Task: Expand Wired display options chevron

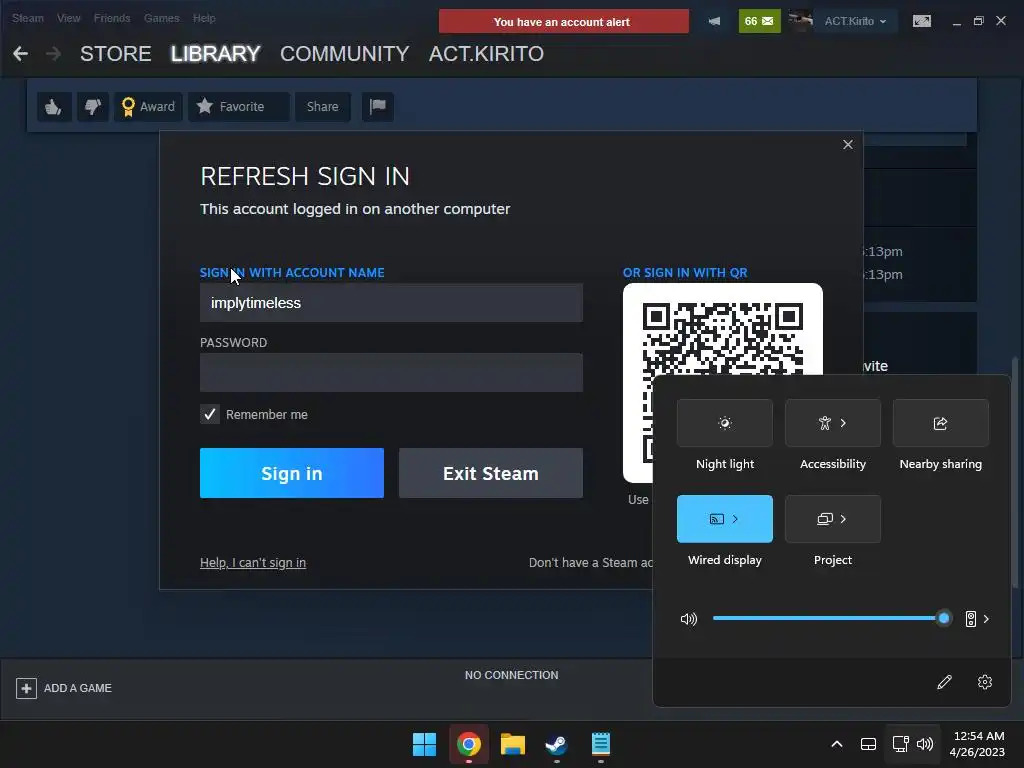Action: click(x=735, y=519)
